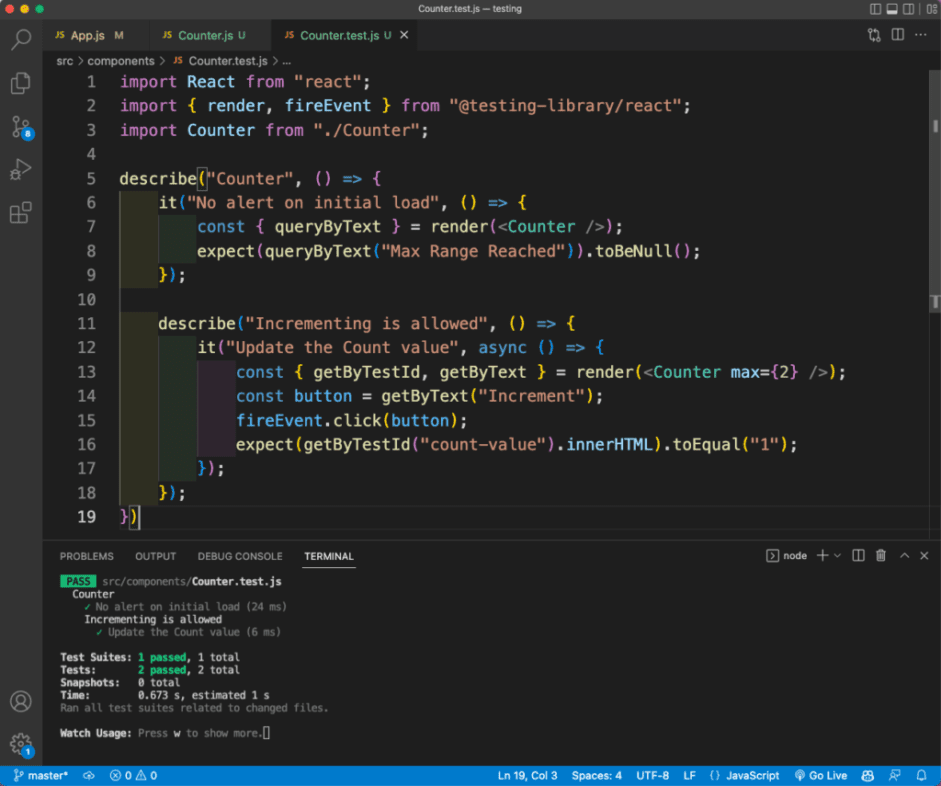Start Go Live server
Screen dimensions: 941x786
(821, 775)
